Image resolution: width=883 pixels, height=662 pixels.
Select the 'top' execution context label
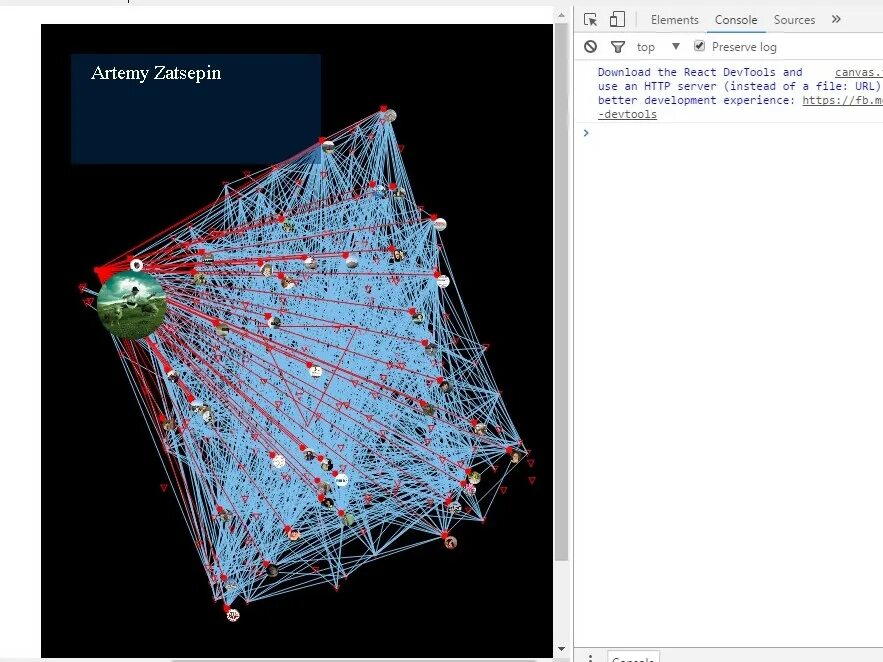pos(645,47)
